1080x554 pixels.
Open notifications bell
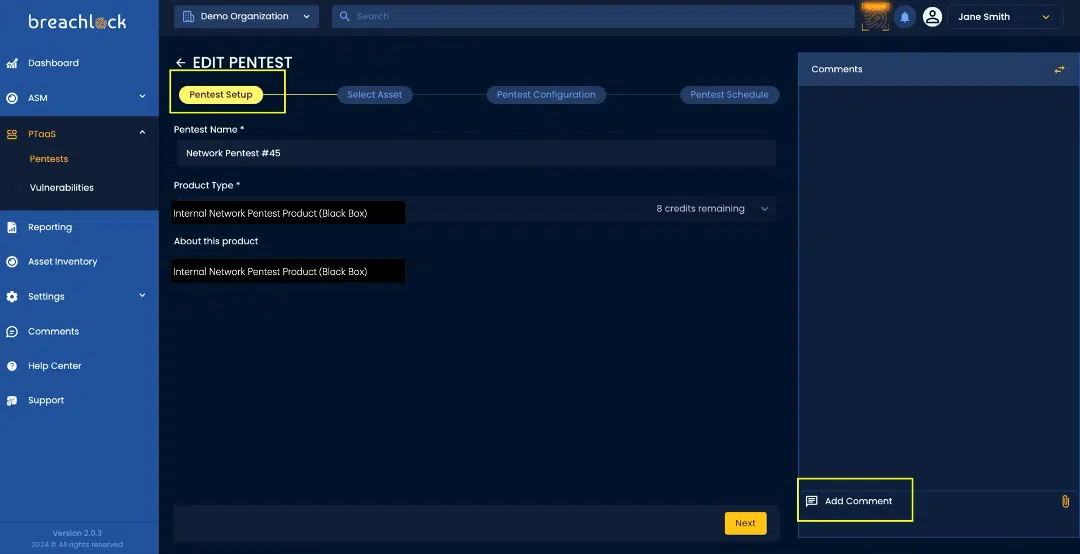[904, 17]
